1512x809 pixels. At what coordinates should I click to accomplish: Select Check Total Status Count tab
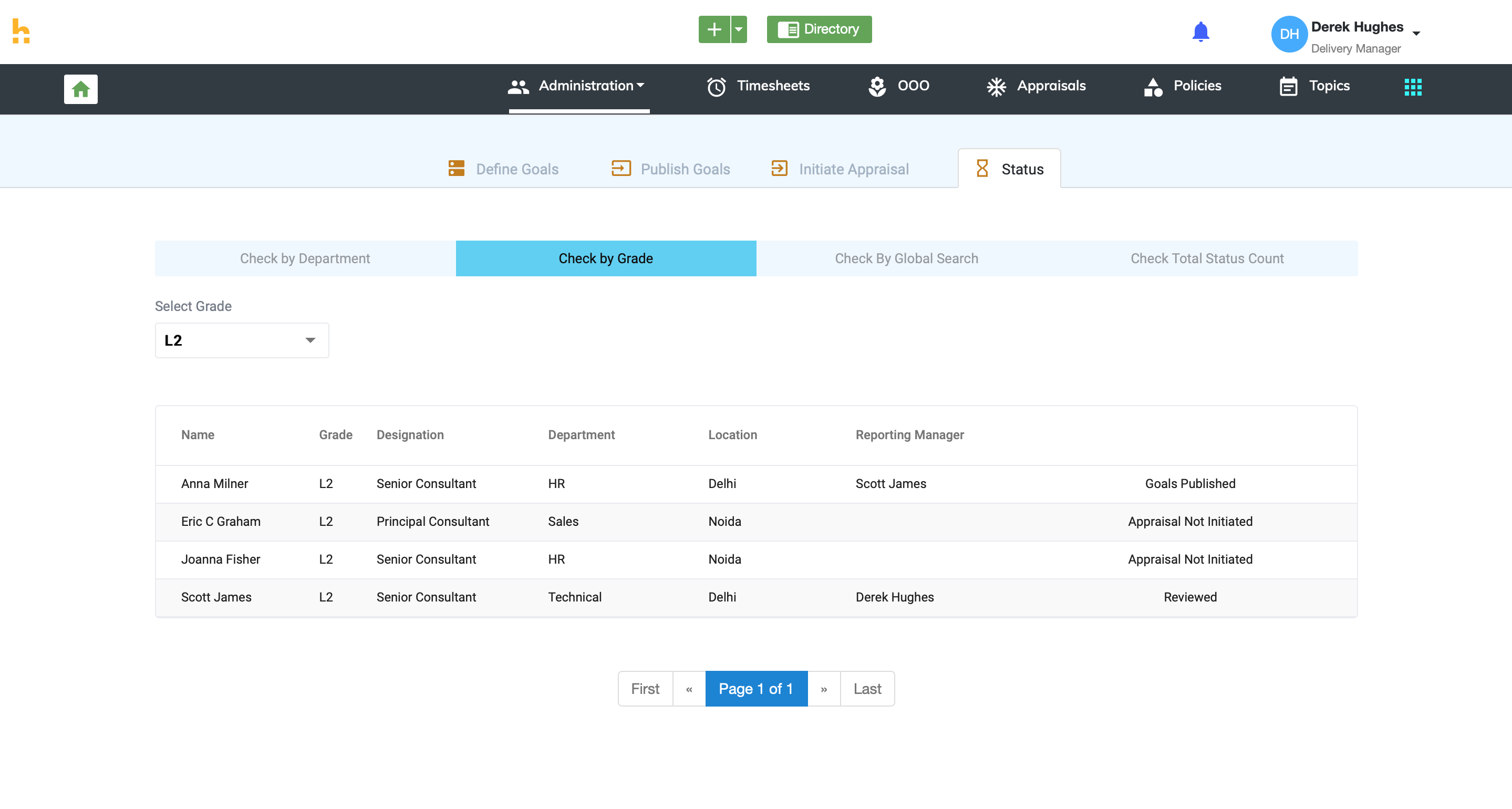(x=1207, y=258)
